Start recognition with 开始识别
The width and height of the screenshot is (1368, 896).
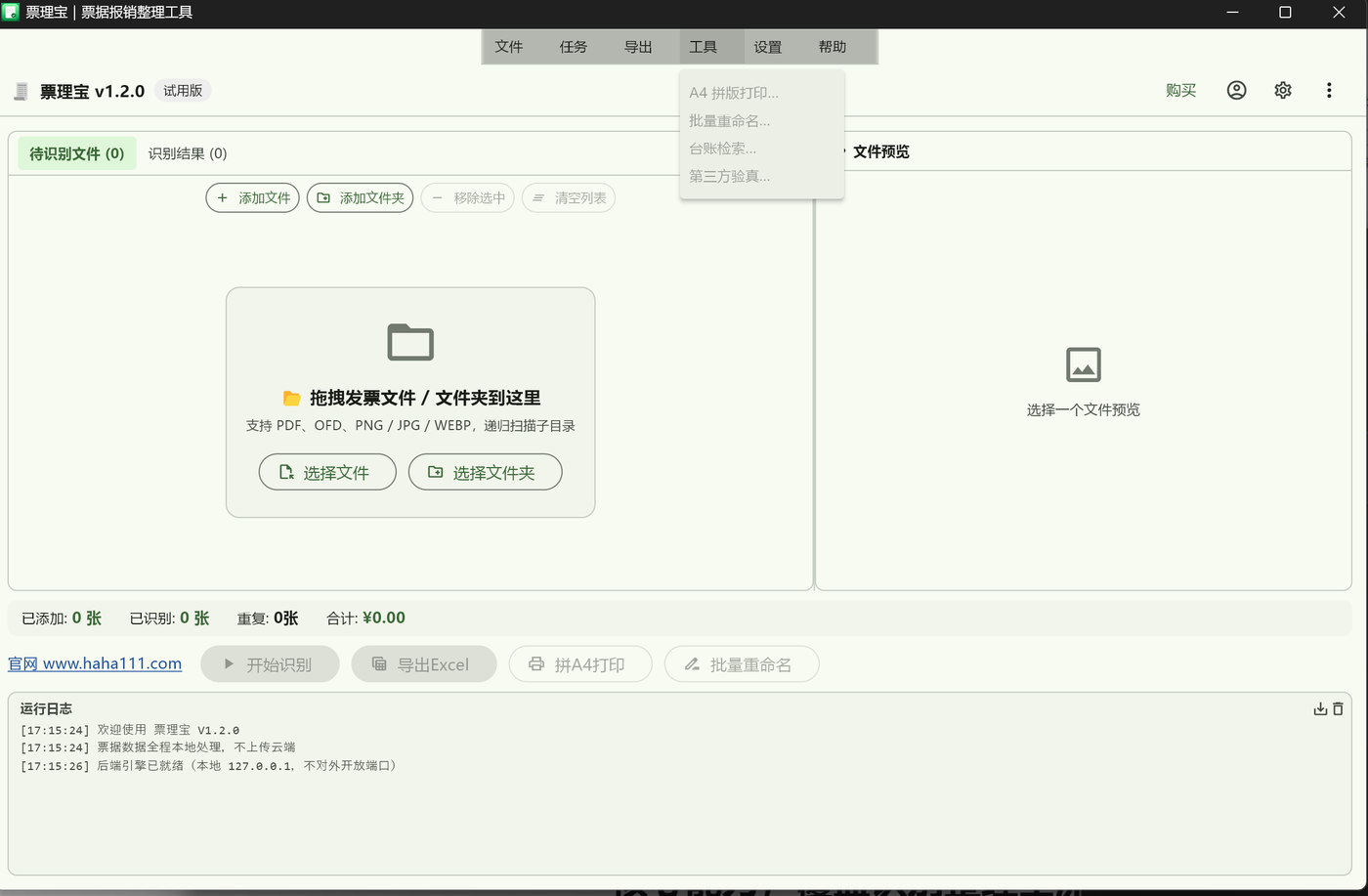(x=270, y=664)
